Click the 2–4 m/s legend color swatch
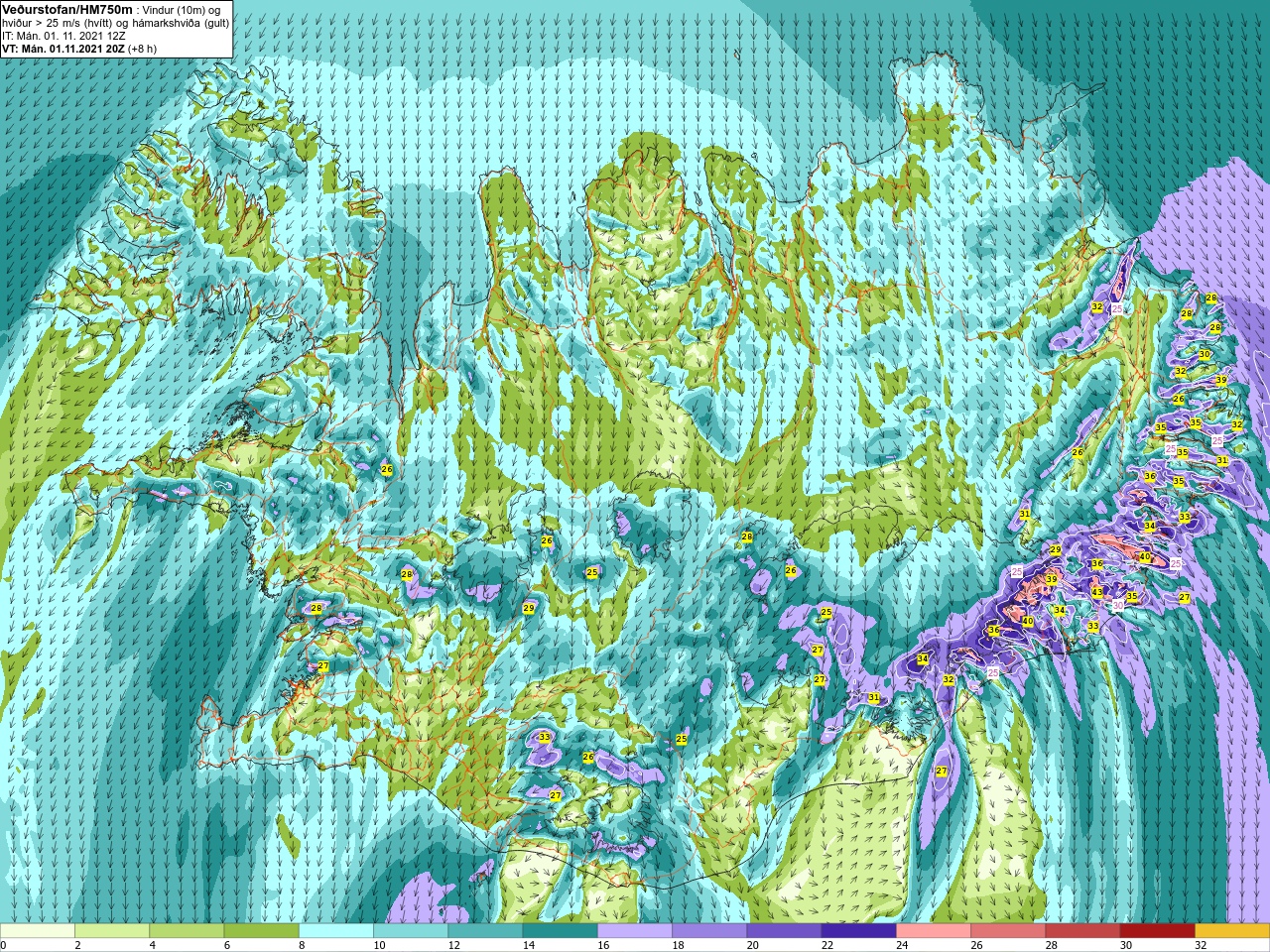The height and width of the screenshot is (952, 1270). [x=112, y=931]
